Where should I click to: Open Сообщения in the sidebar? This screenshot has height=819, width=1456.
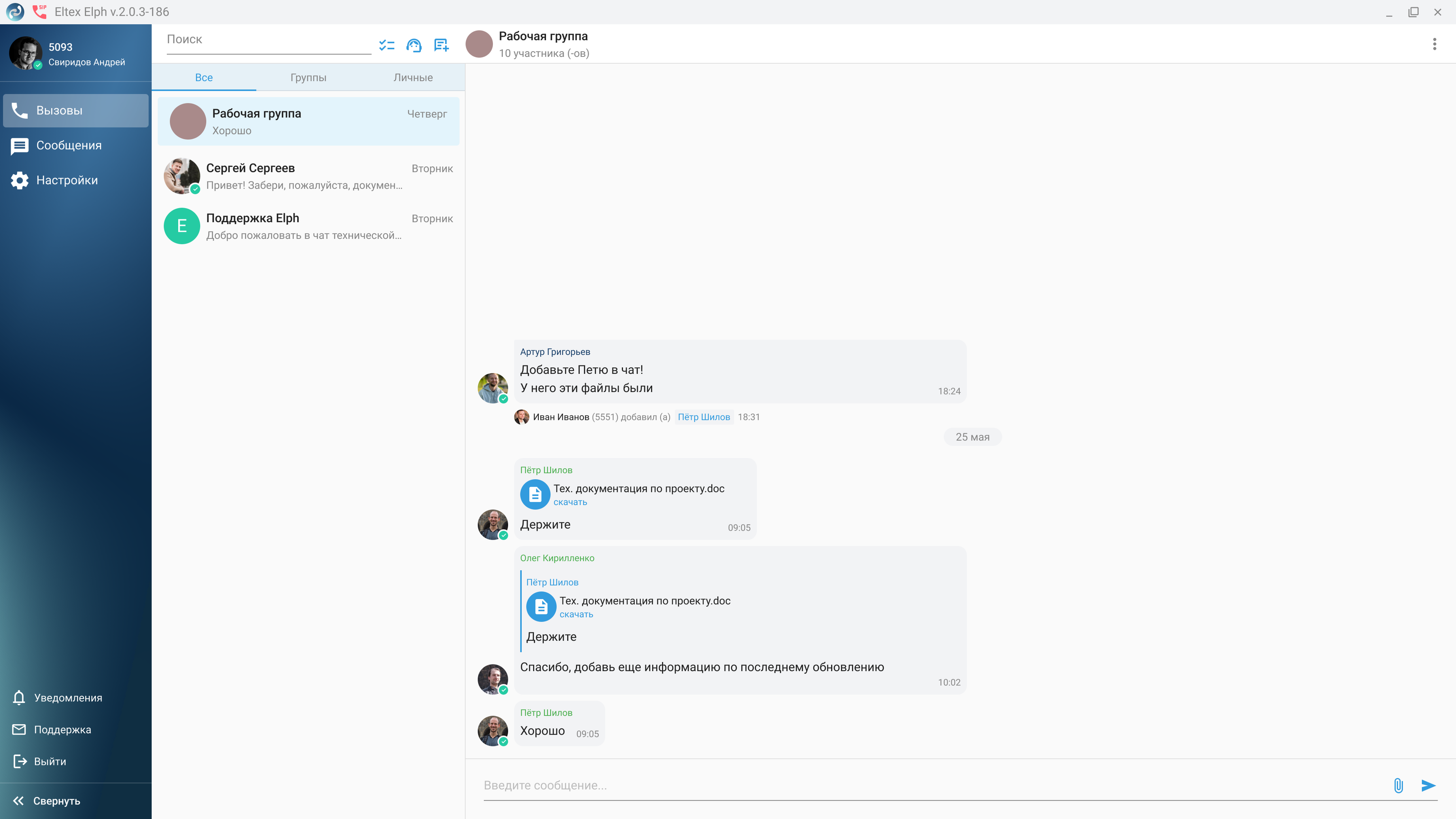pyautogui.click(x=69, y=145)
